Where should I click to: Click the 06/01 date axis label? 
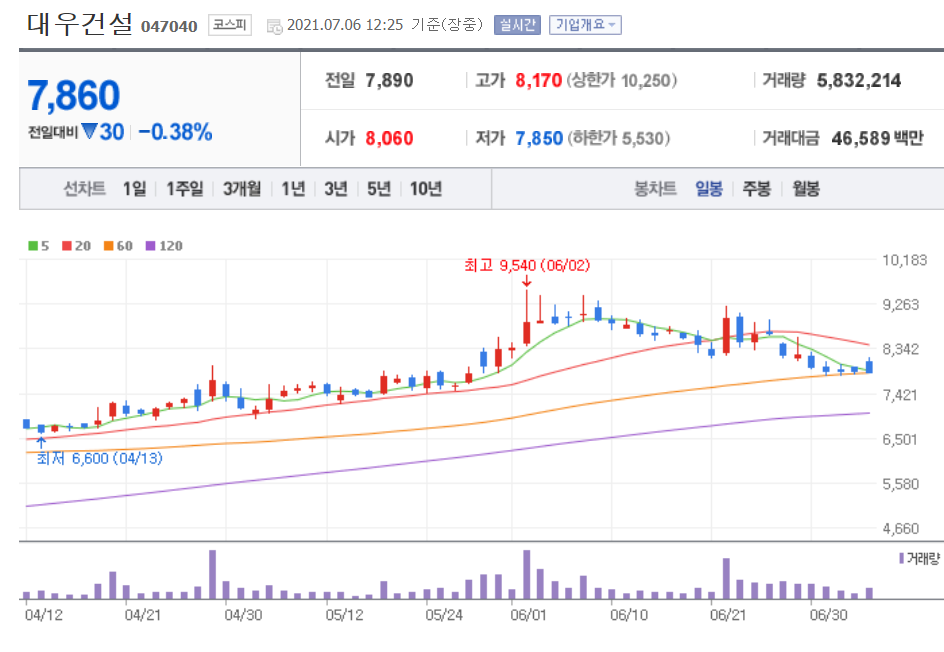click(x=528, y=615)
